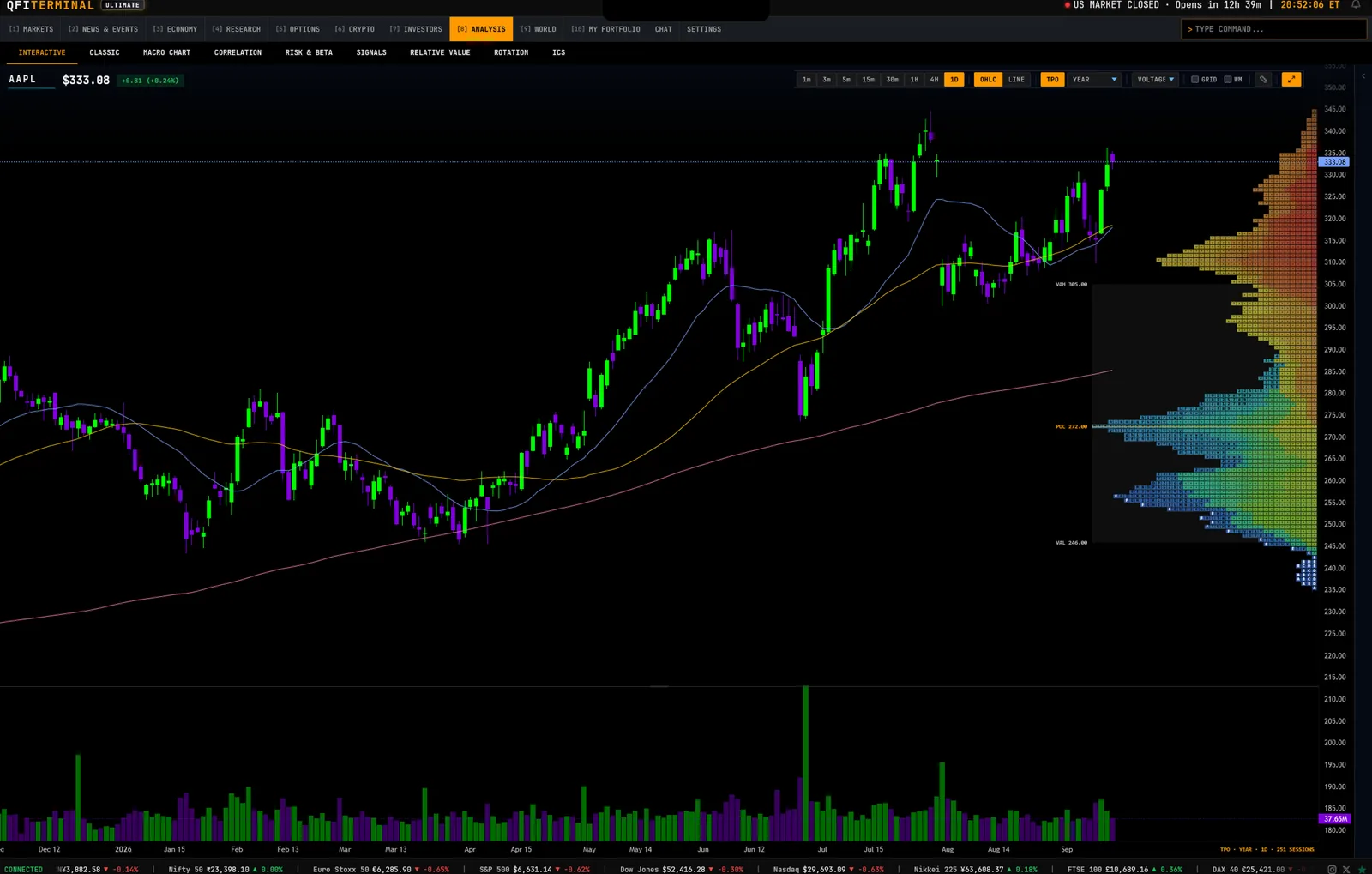Click the fullscreen expand chart icon

tap(1291, 80)
